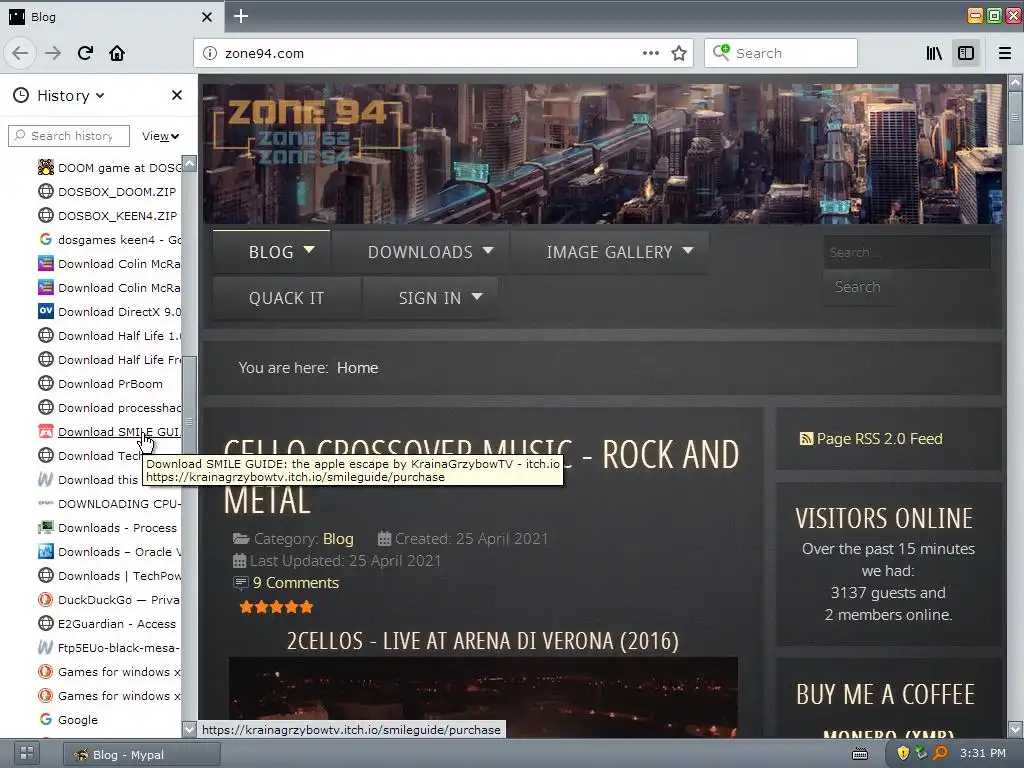Screen dimensions: 1024x768
Task: Open DOSBOX_KEEN4.ZIP history entry
Action: pyautogui.click(x=108, y=216)
